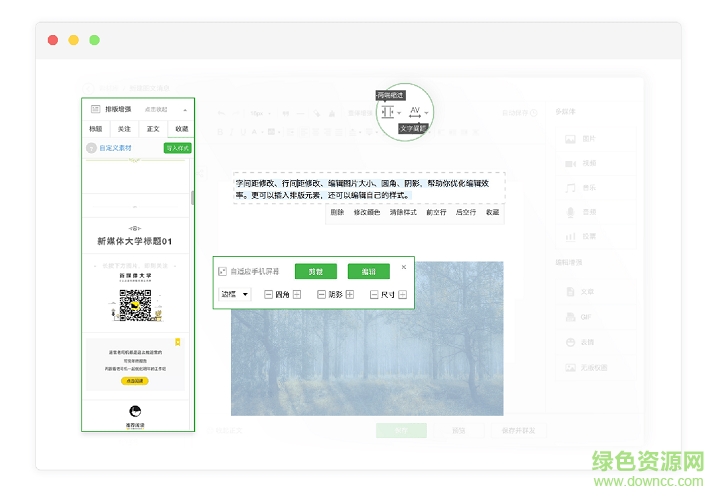Toggle the 自适应手机屏幕 checkbox
Viewport: 727px width, 500px height.
pyautogui.click(x=222, y=271)
